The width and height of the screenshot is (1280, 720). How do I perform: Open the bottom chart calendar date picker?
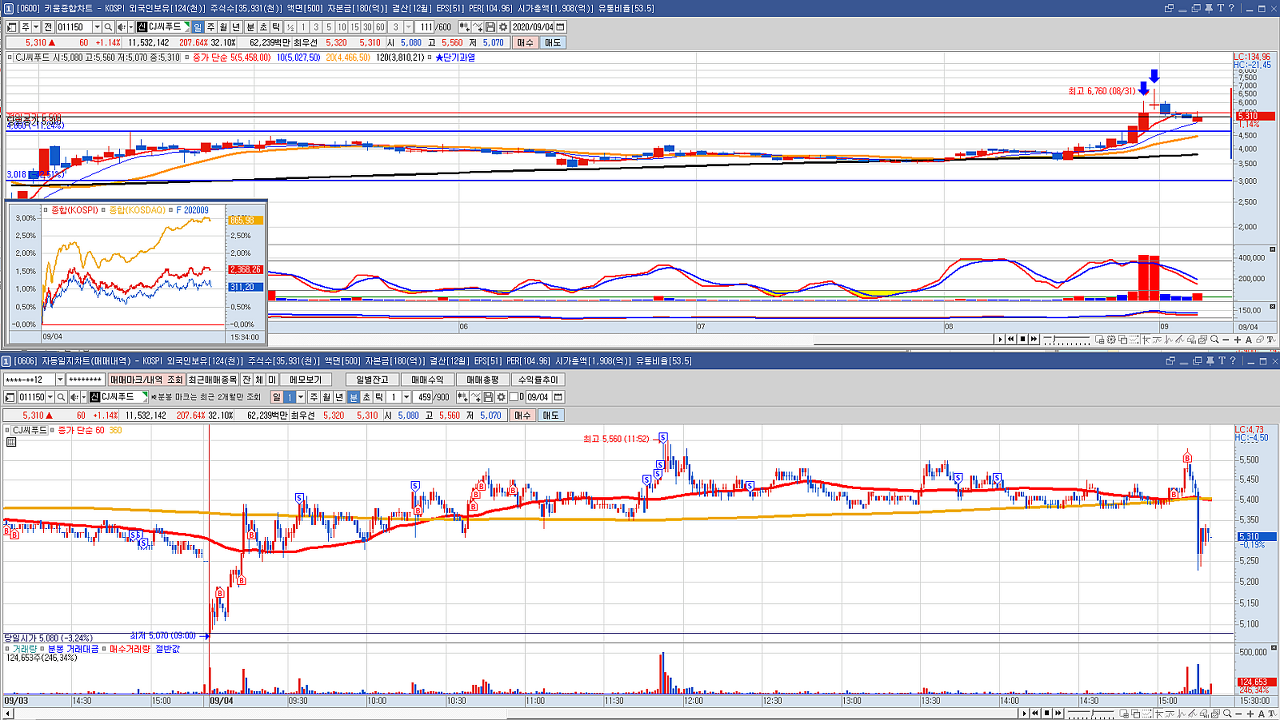tap(556, 398)
